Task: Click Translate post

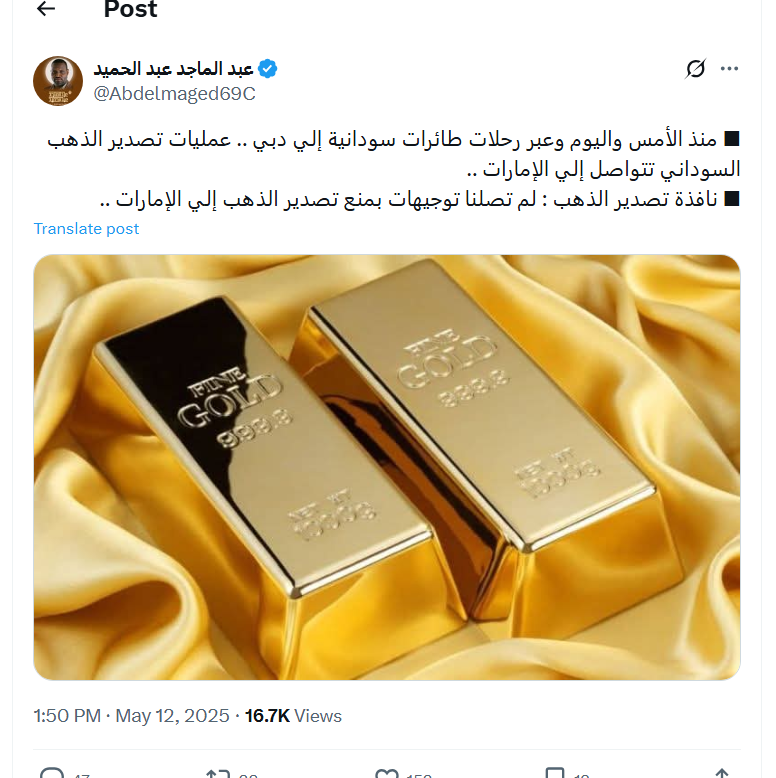Action: click(x=86, y=229)
